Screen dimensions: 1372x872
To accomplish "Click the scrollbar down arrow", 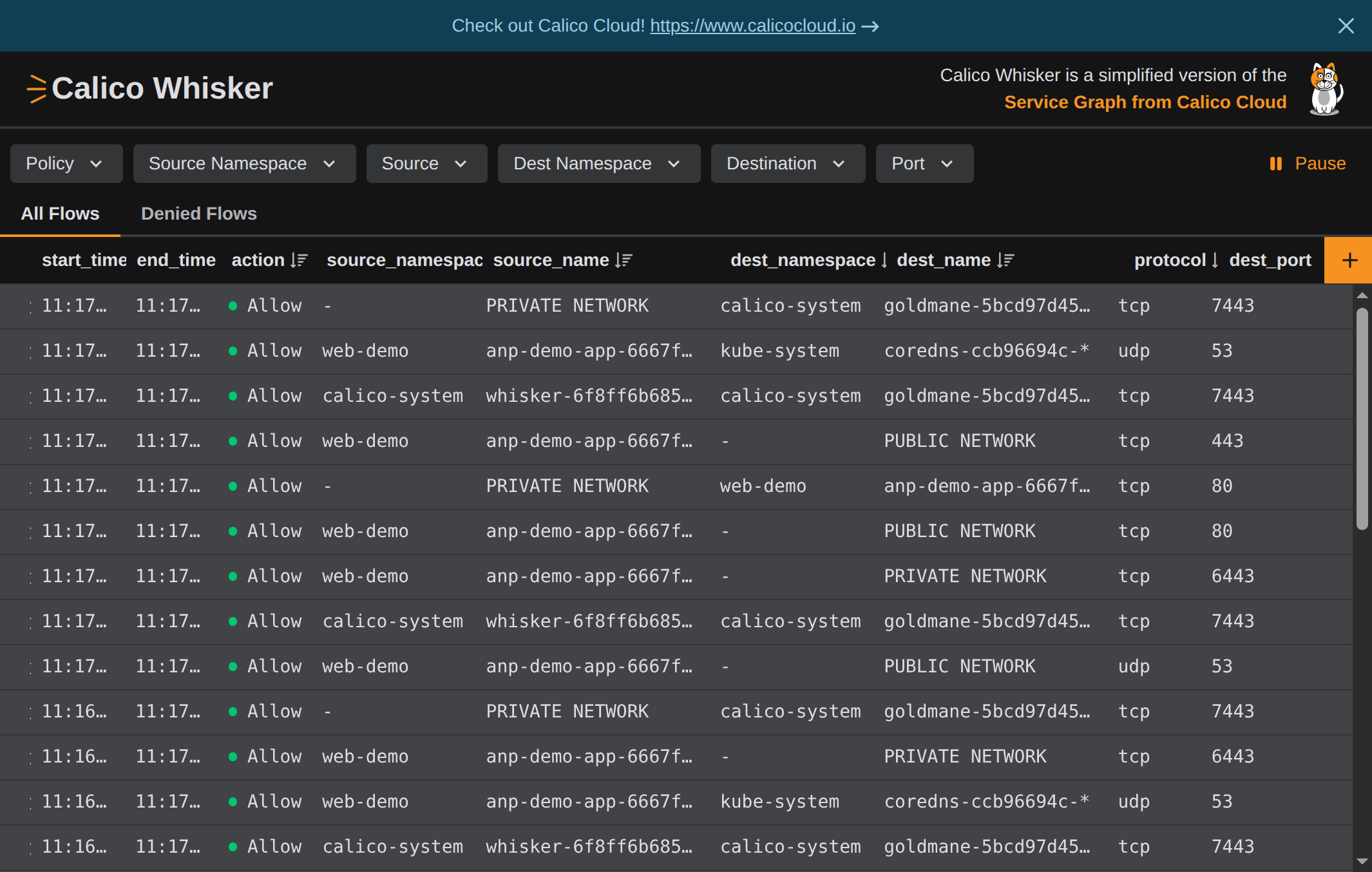I will click(x=1362, y=861).
